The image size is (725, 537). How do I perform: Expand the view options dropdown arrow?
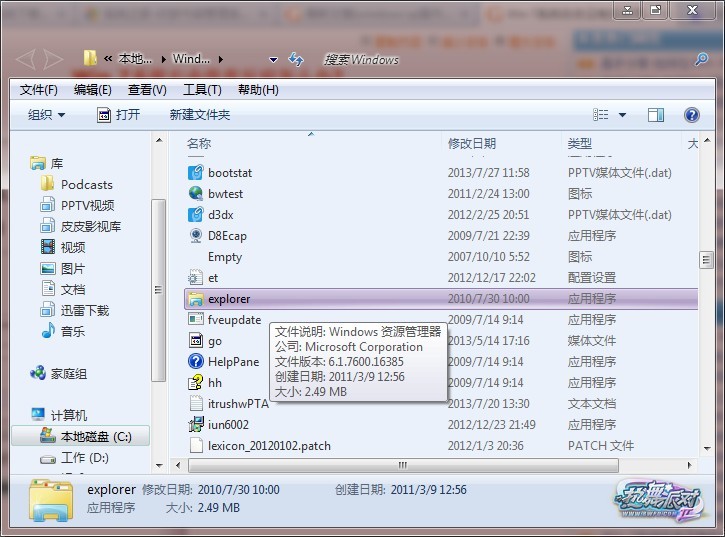point(622,115)
